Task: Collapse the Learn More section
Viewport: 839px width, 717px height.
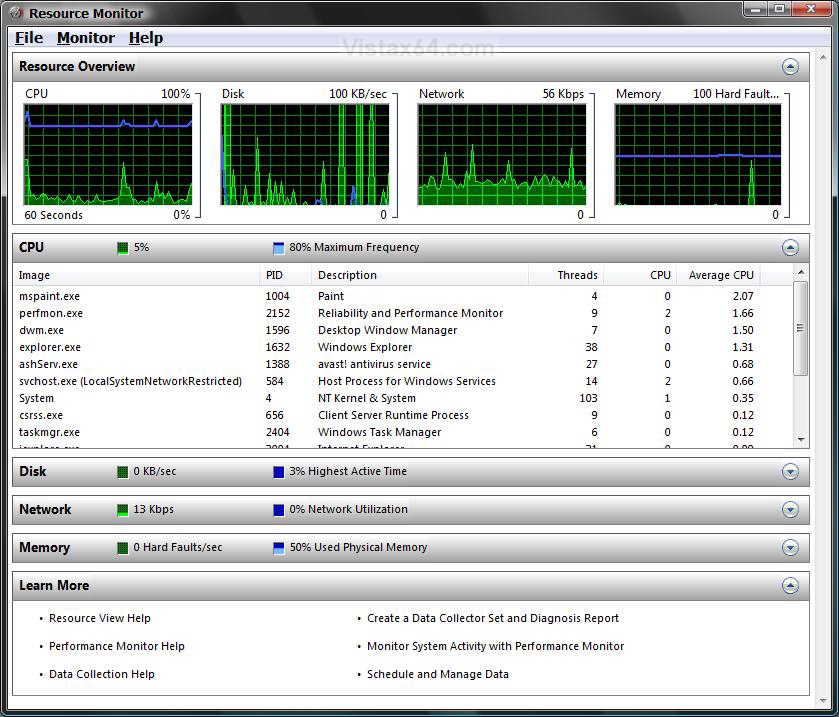Action: 790,585
